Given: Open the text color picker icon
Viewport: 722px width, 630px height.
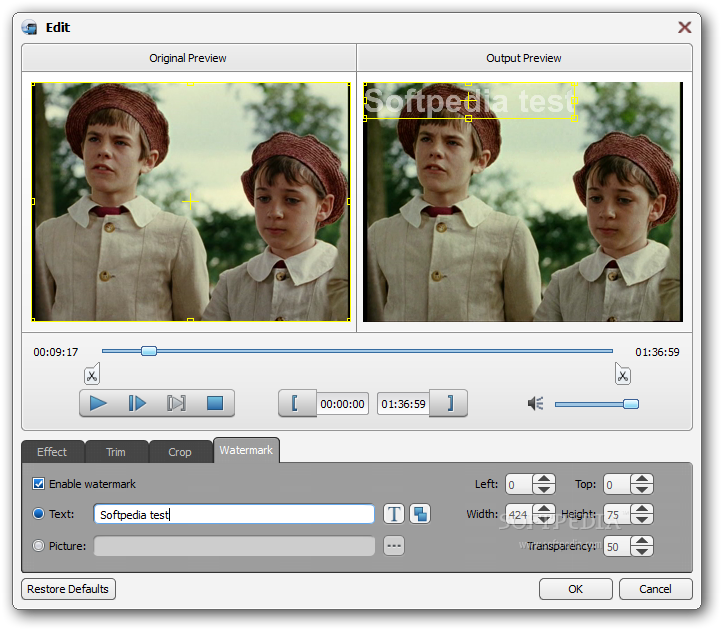Looking at the screenshot, I should pos(420,514).
